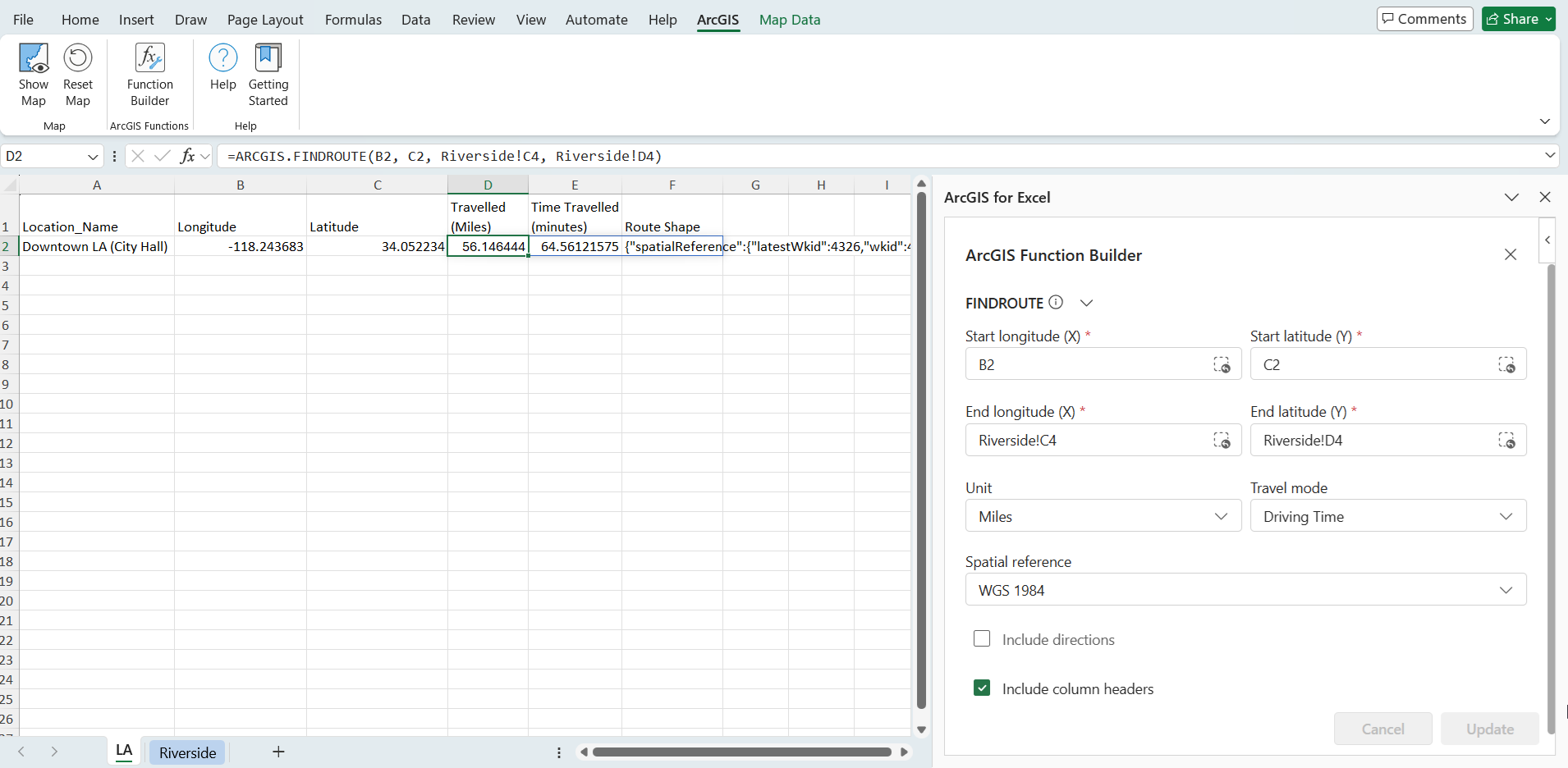Click the worksheet vertical scrollbar

coord(921,450)
